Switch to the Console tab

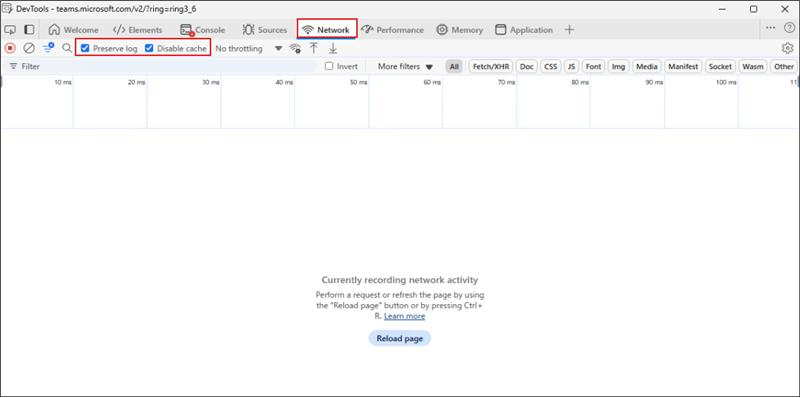tap(203, 30)
